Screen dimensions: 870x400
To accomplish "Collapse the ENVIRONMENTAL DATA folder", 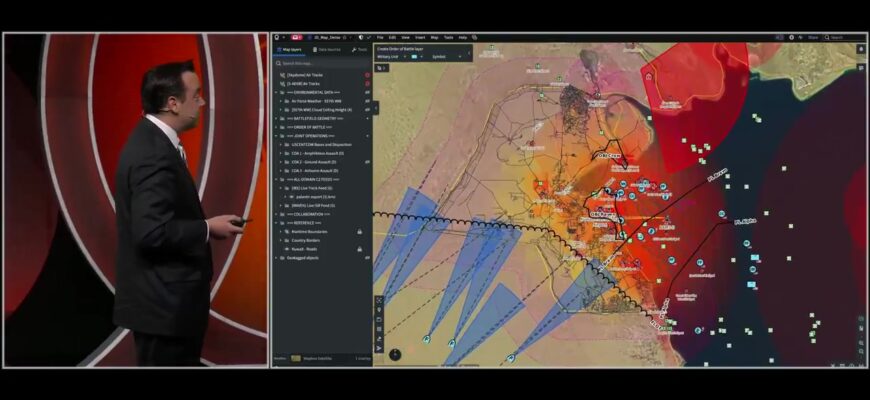I will pos(276,93).
